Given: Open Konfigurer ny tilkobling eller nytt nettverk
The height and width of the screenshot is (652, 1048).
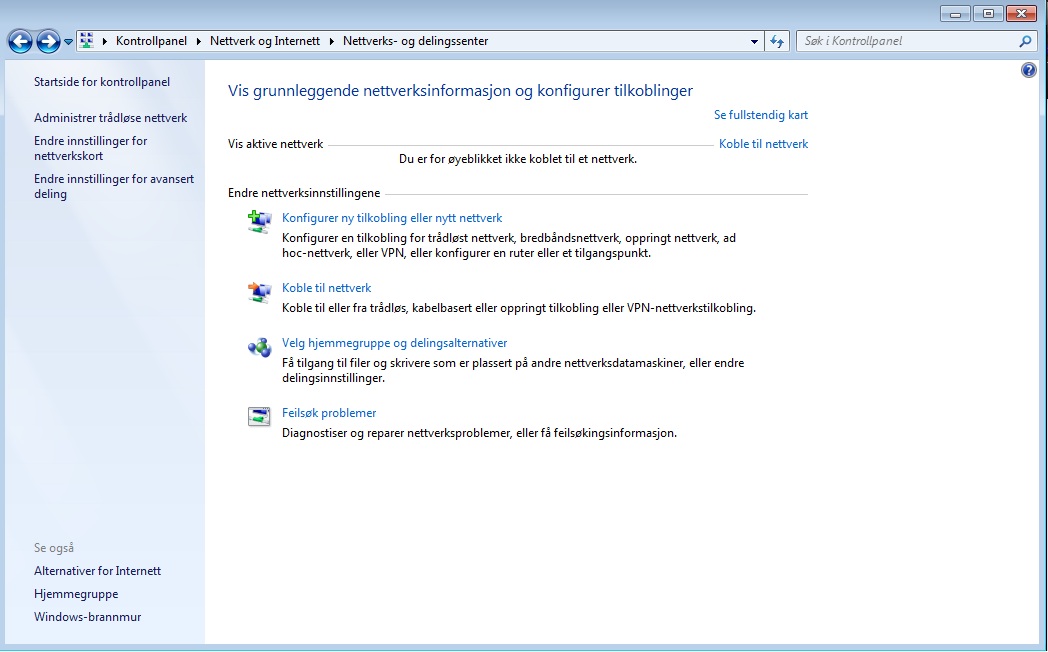Looking at the screenshot, I should point(392,218).
